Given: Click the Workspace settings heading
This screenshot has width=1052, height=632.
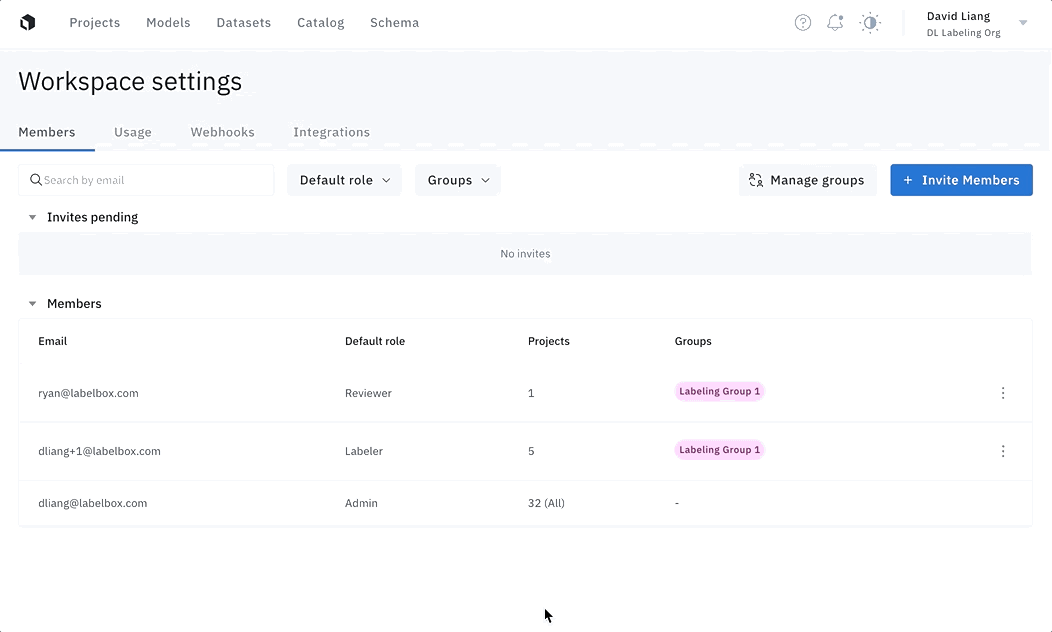Looking at the screenshot, I should tap(130, 81).
